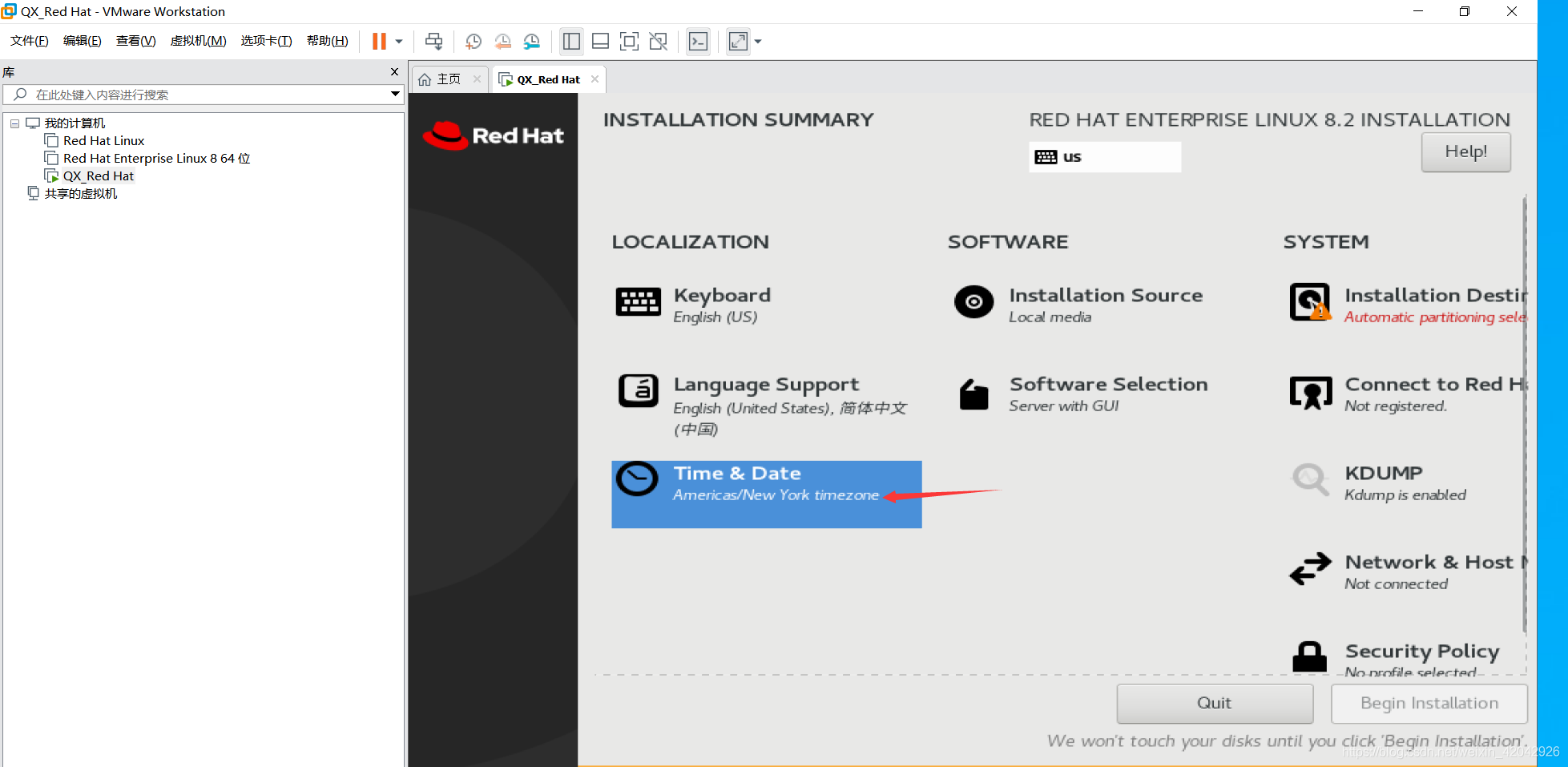Open Connect to Red Hat registration
The height and width of the screenshot is (767, 1568).
click(x=1435, y=394)
